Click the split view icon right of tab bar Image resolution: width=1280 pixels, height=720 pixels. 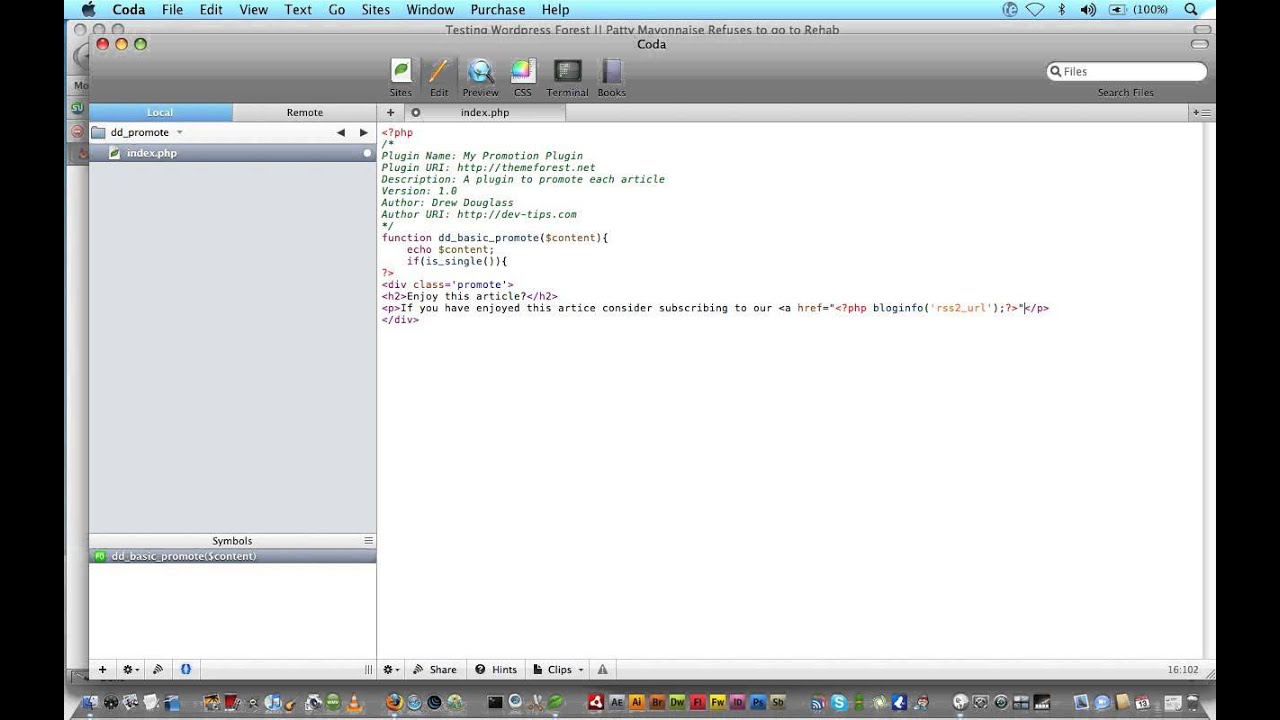pyautogui.click(x=1202, y=113)
